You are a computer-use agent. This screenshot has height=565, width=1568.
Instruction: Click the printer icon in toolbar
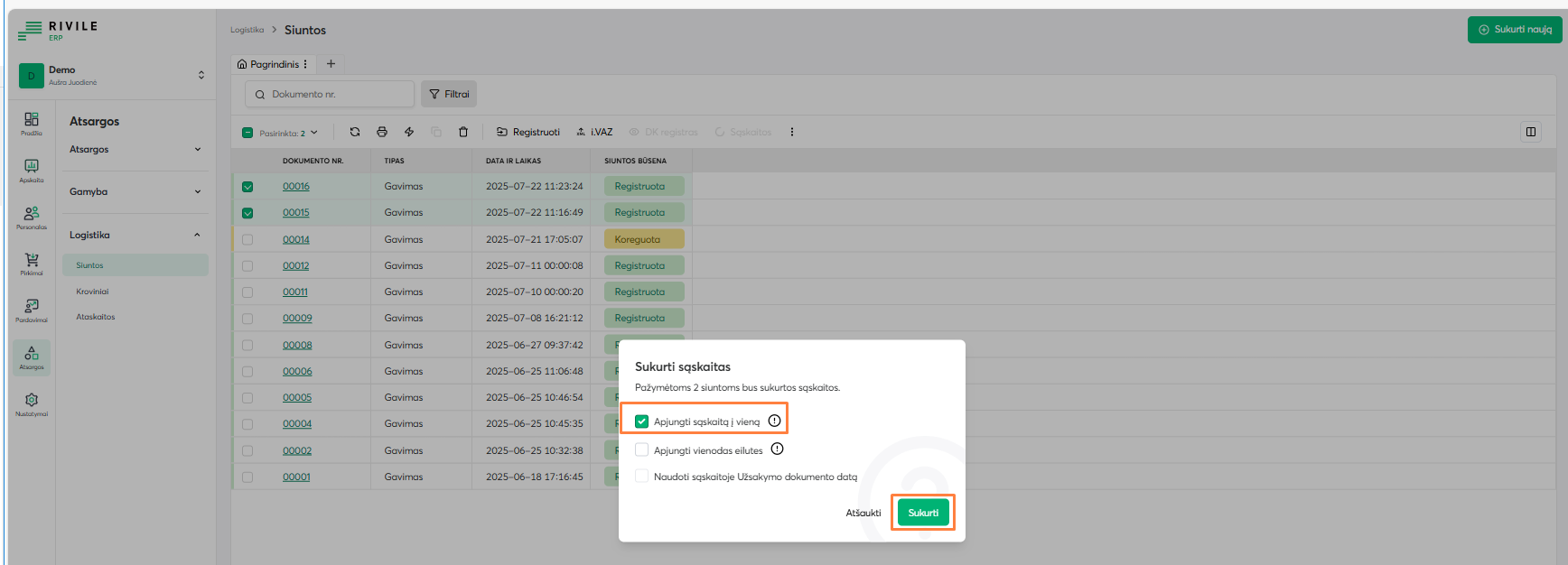382,132
